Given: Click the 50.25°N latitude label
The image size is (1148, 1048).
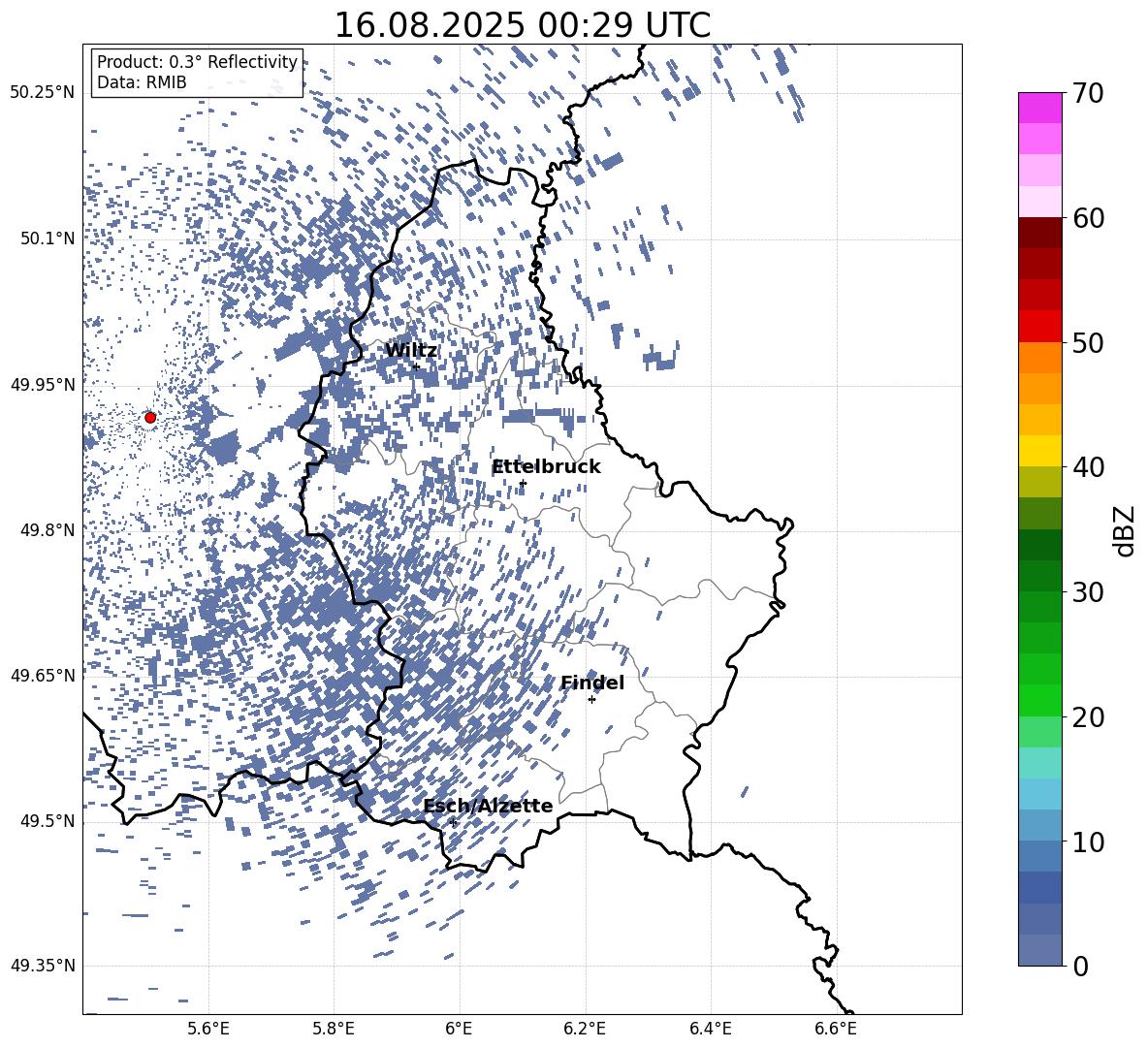Looking at the screenshot, I should coord(43,93).
